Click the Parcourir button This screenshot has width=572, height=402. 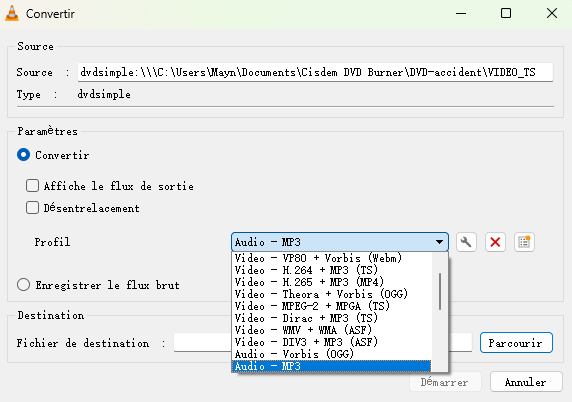pos(516,343)
